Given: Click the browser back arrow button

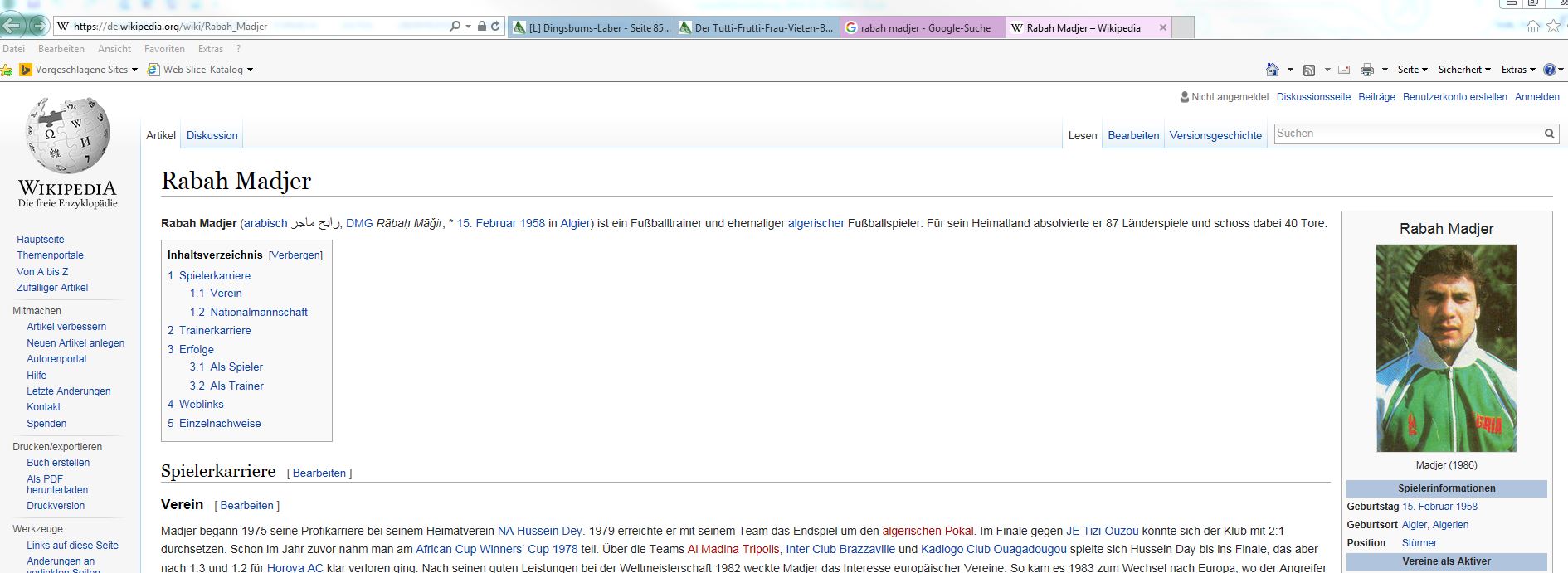Looking at the screenshot, I should point(12,26).
